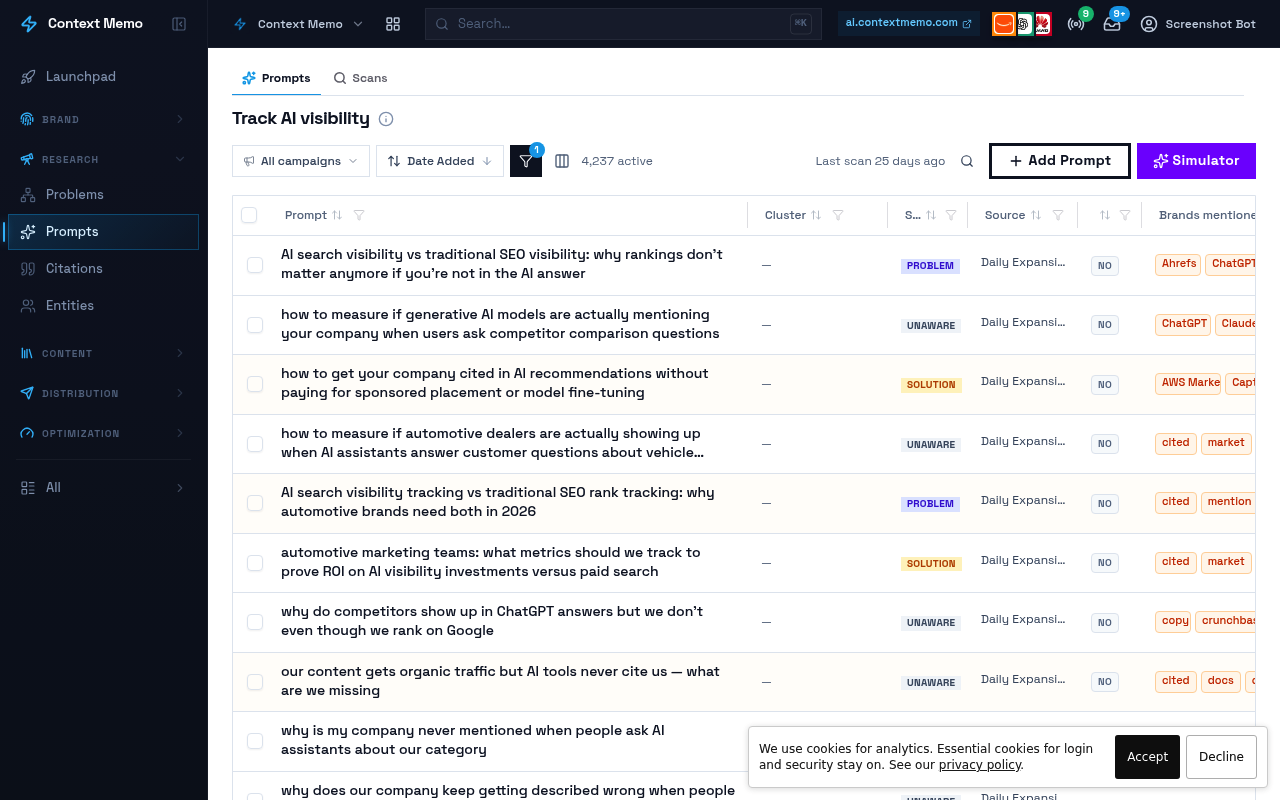This screenshot has width=1280, height=800.
Task: Open the live signal icon with badge 9
Action: click(1076, 24)
